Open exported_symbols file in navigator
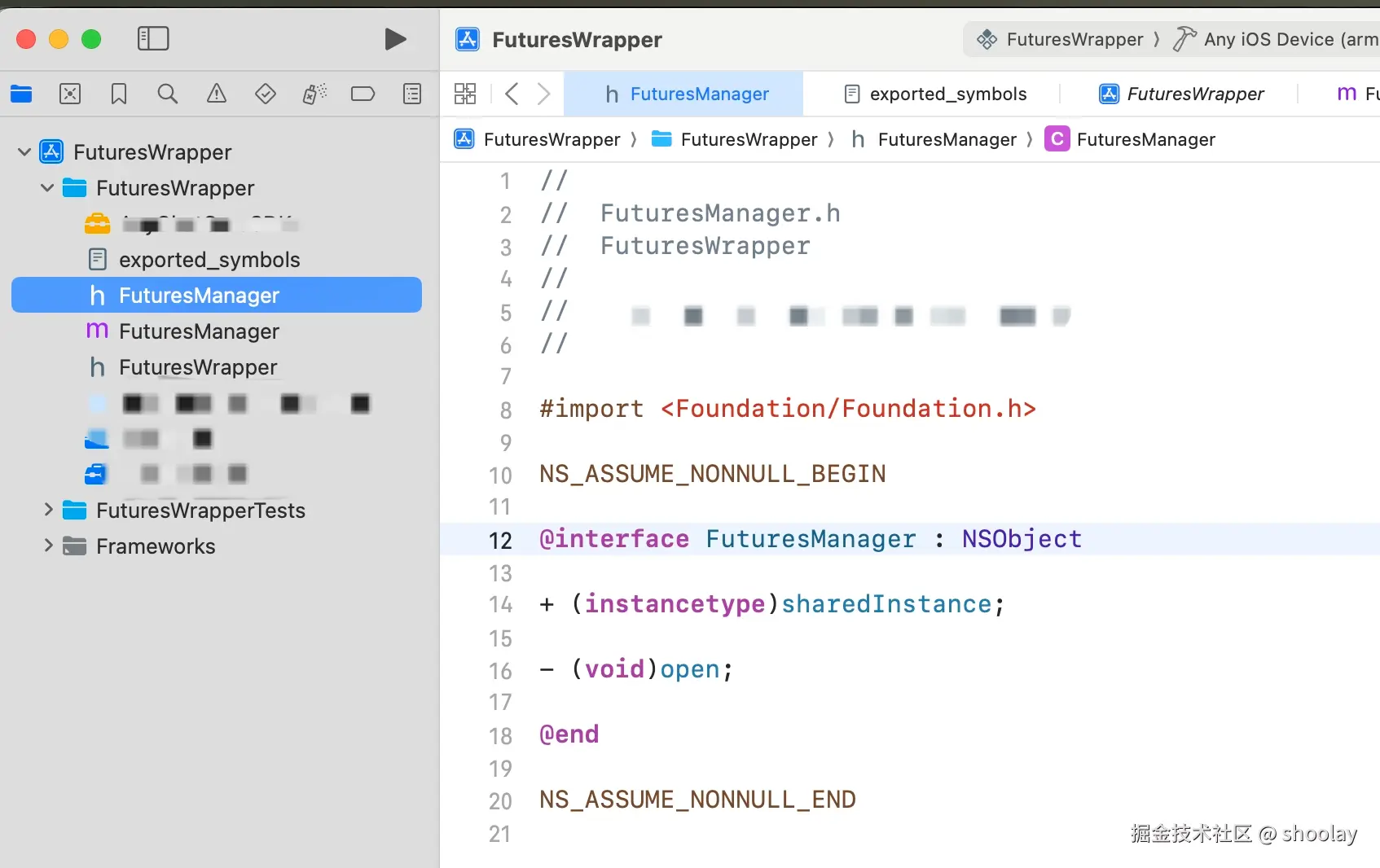 (x=209, y=260)
